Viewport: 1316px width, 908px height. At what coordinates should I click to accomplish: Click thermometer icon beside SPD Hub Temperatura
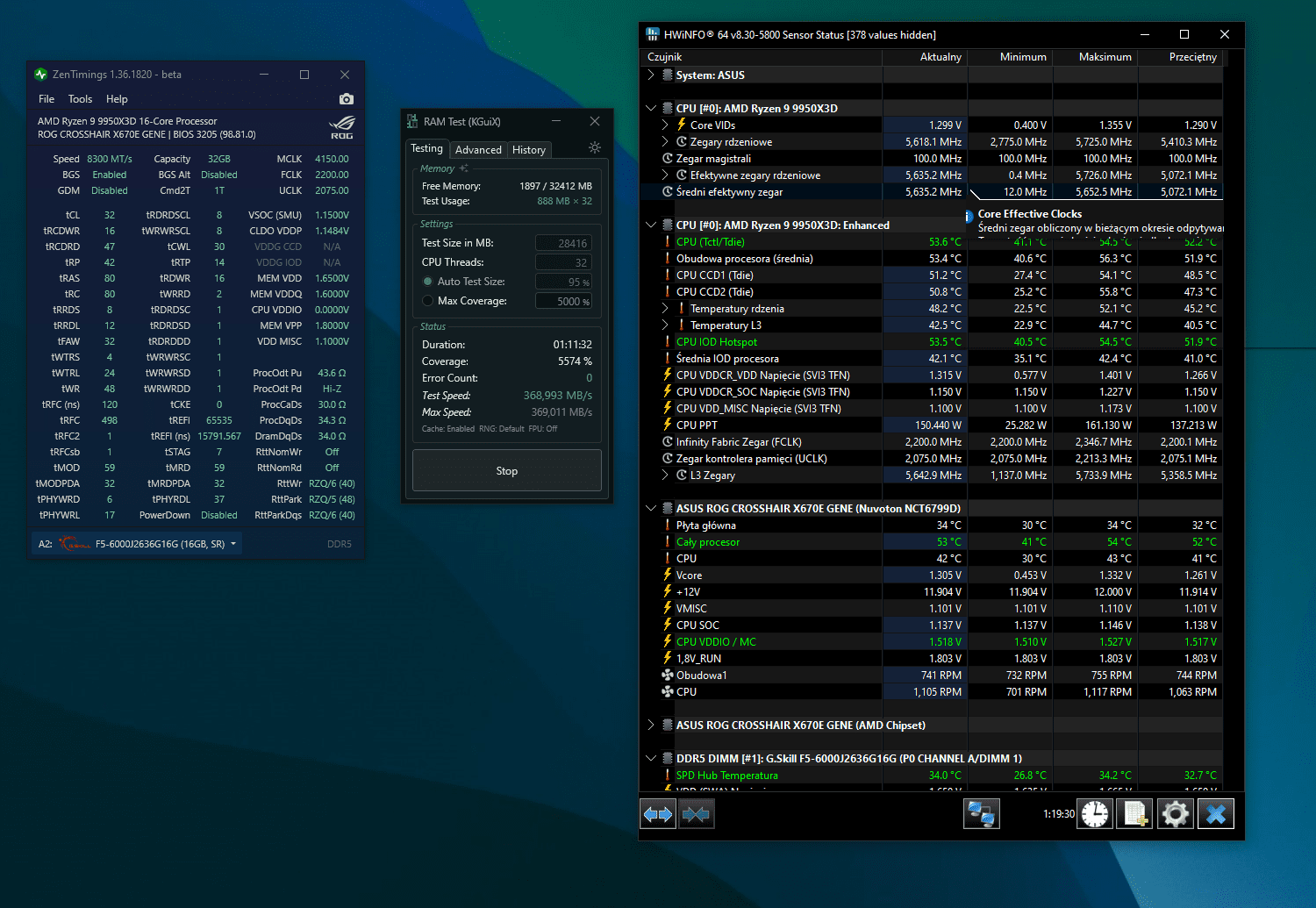(x=668, y=776)
